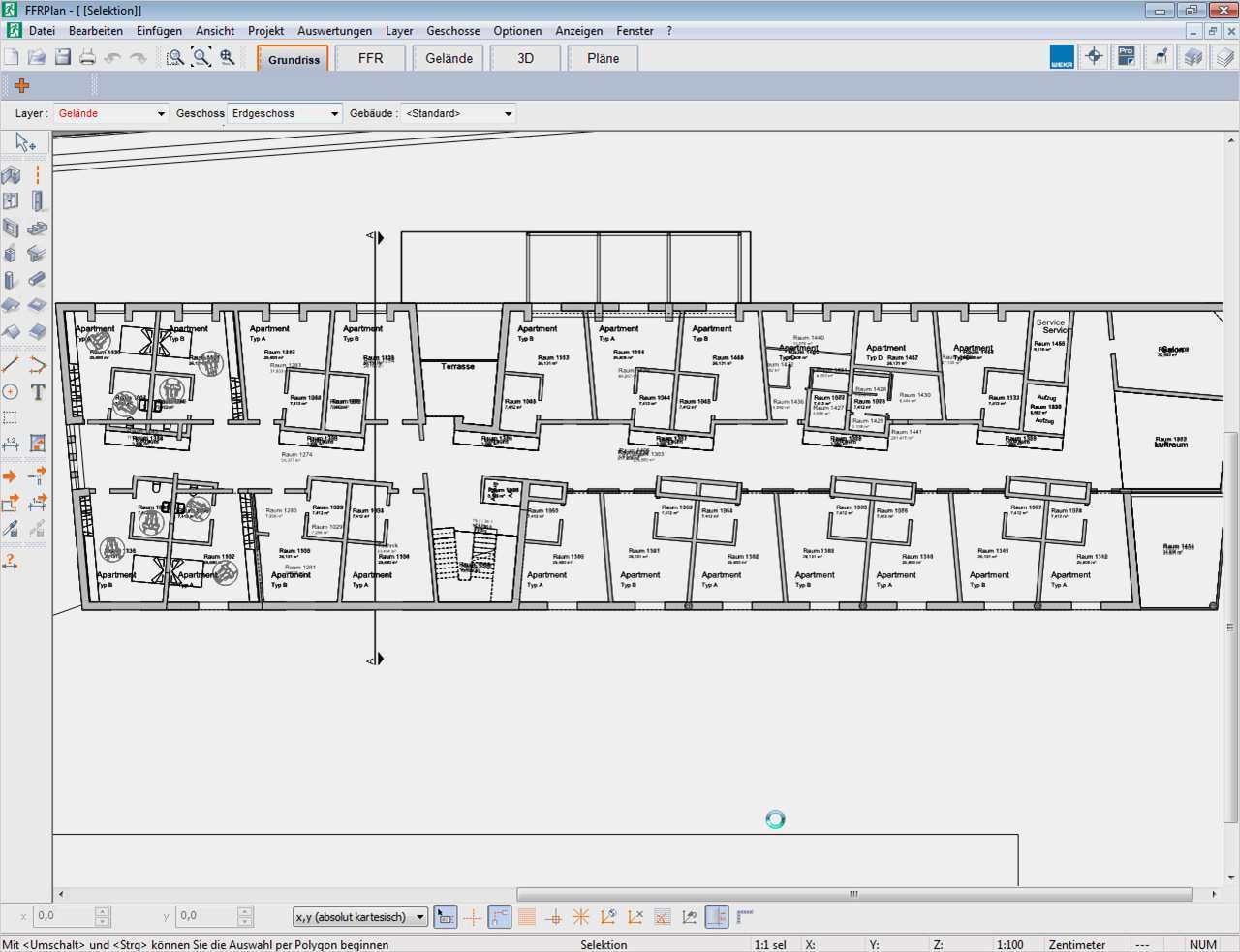Open a file with the folder icon
Image resolution: width=1240 pixels, height=952 pixels.
click(x=37, y=57)
